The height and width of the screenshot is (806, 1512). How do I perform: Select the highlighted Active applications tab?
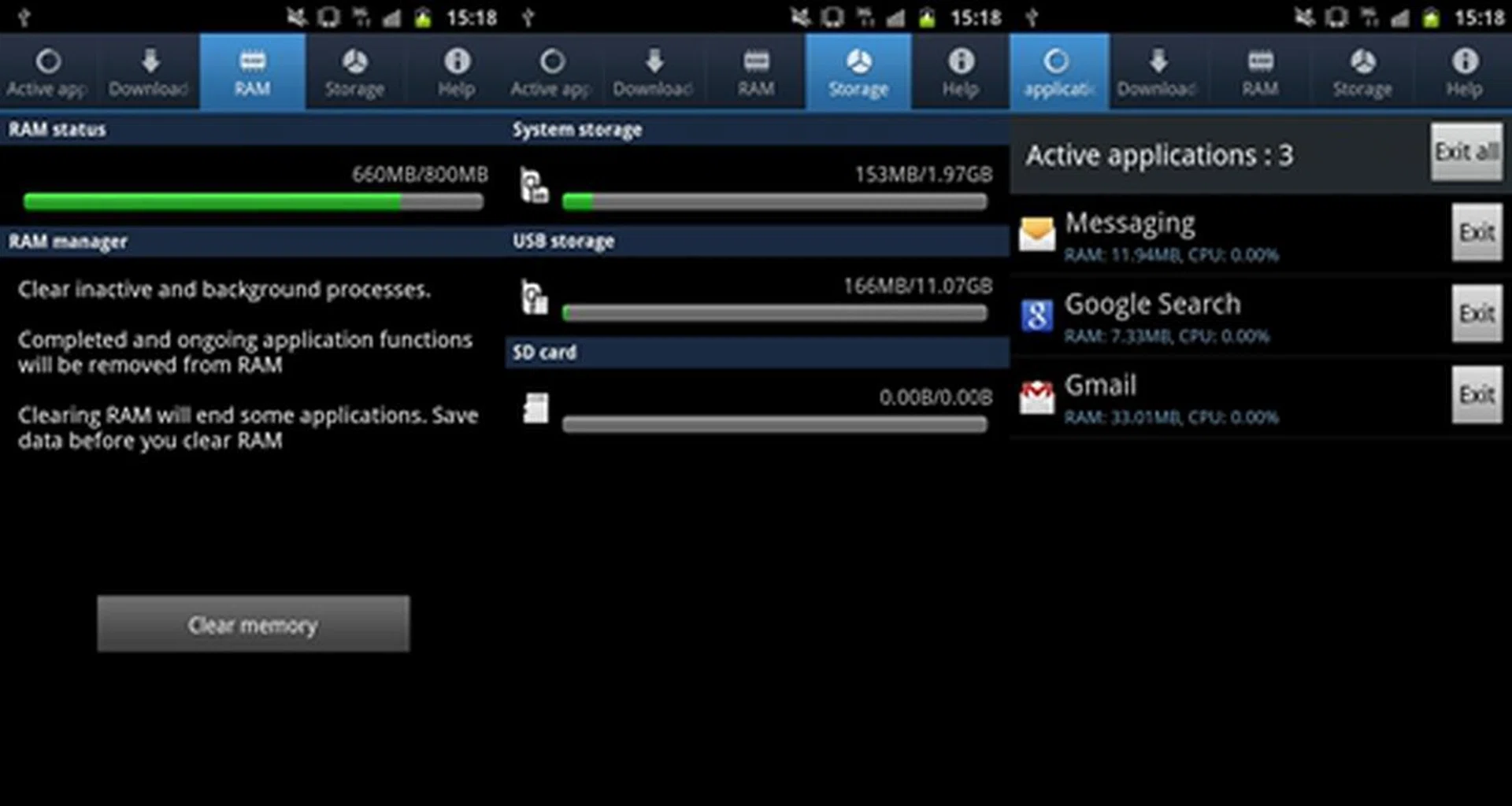[x=1058, y=72]
